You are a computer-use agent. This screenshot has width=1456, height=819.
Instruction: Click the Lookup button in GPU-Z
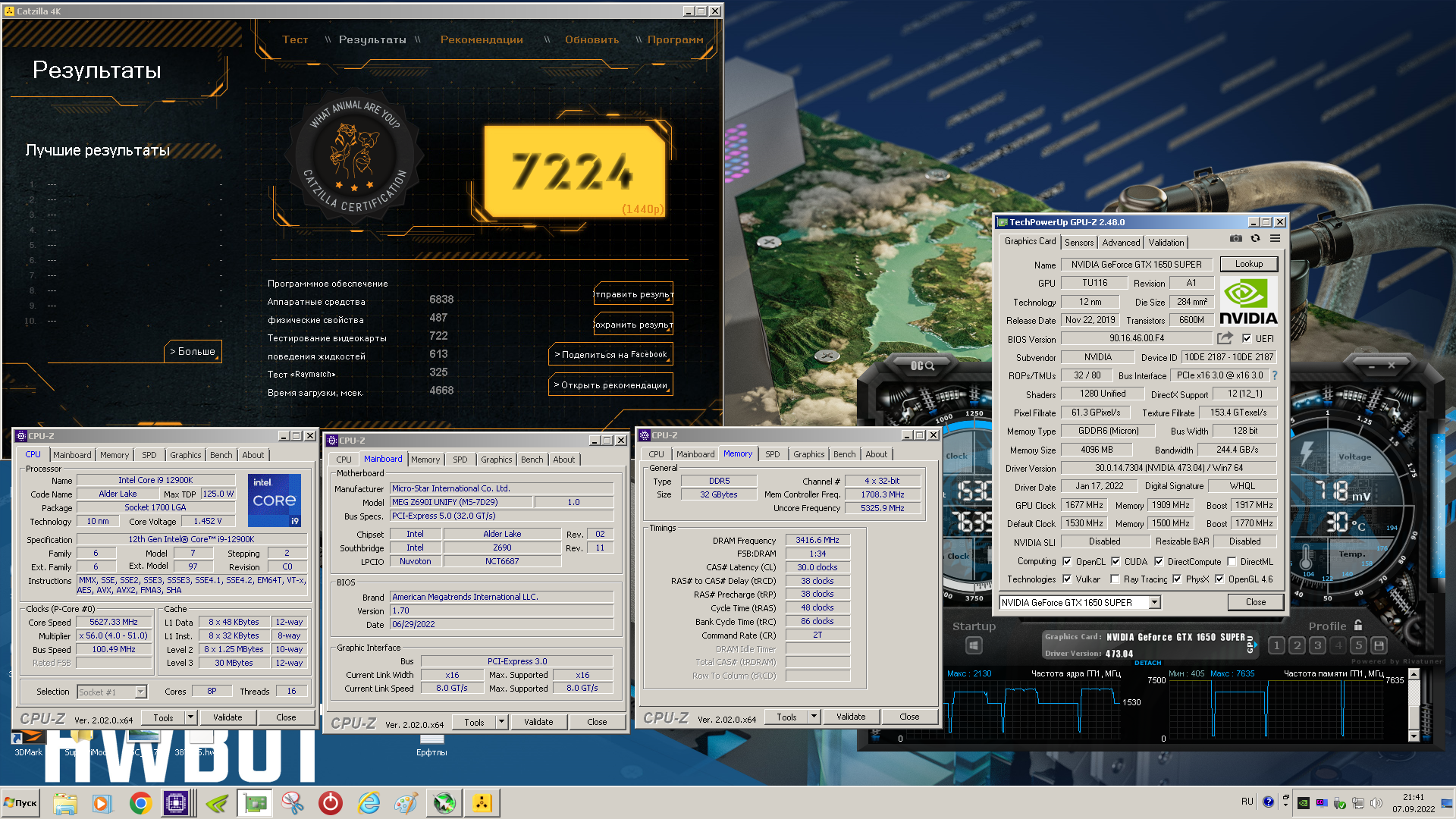tap(1248, 265)
